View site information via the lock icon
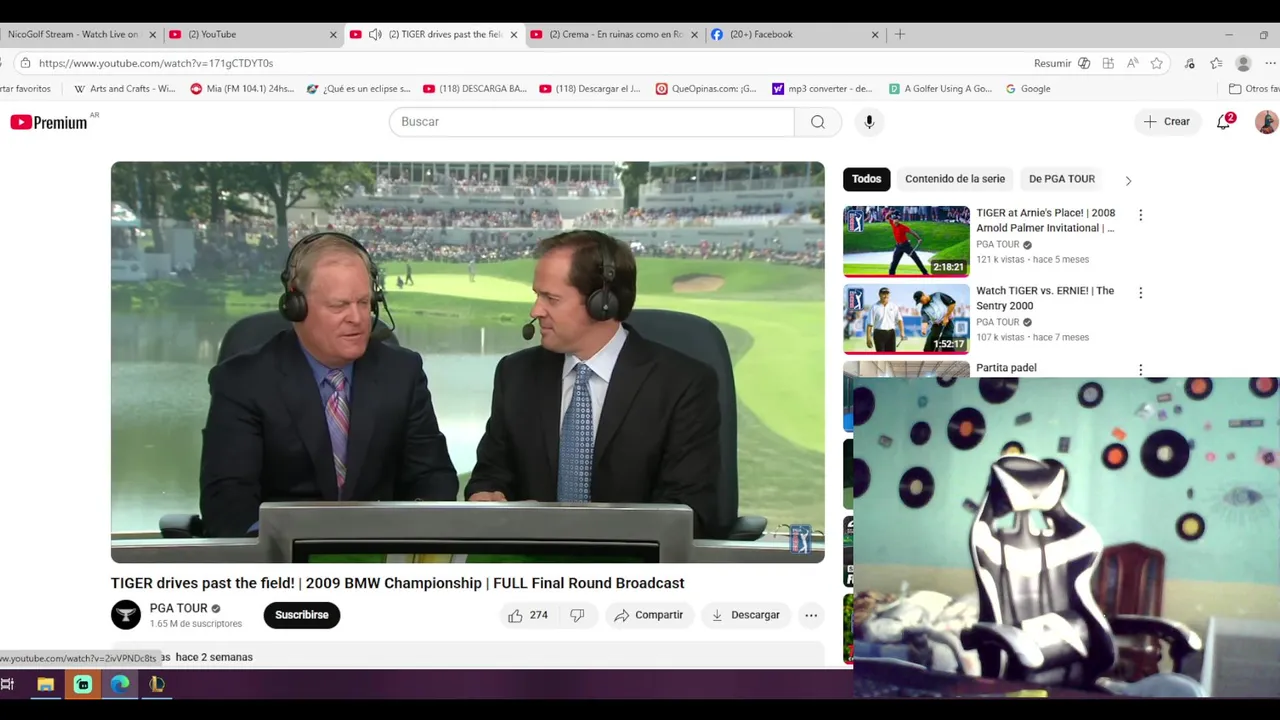Viewport: 1280px width, 720px height. pos(25,63)
